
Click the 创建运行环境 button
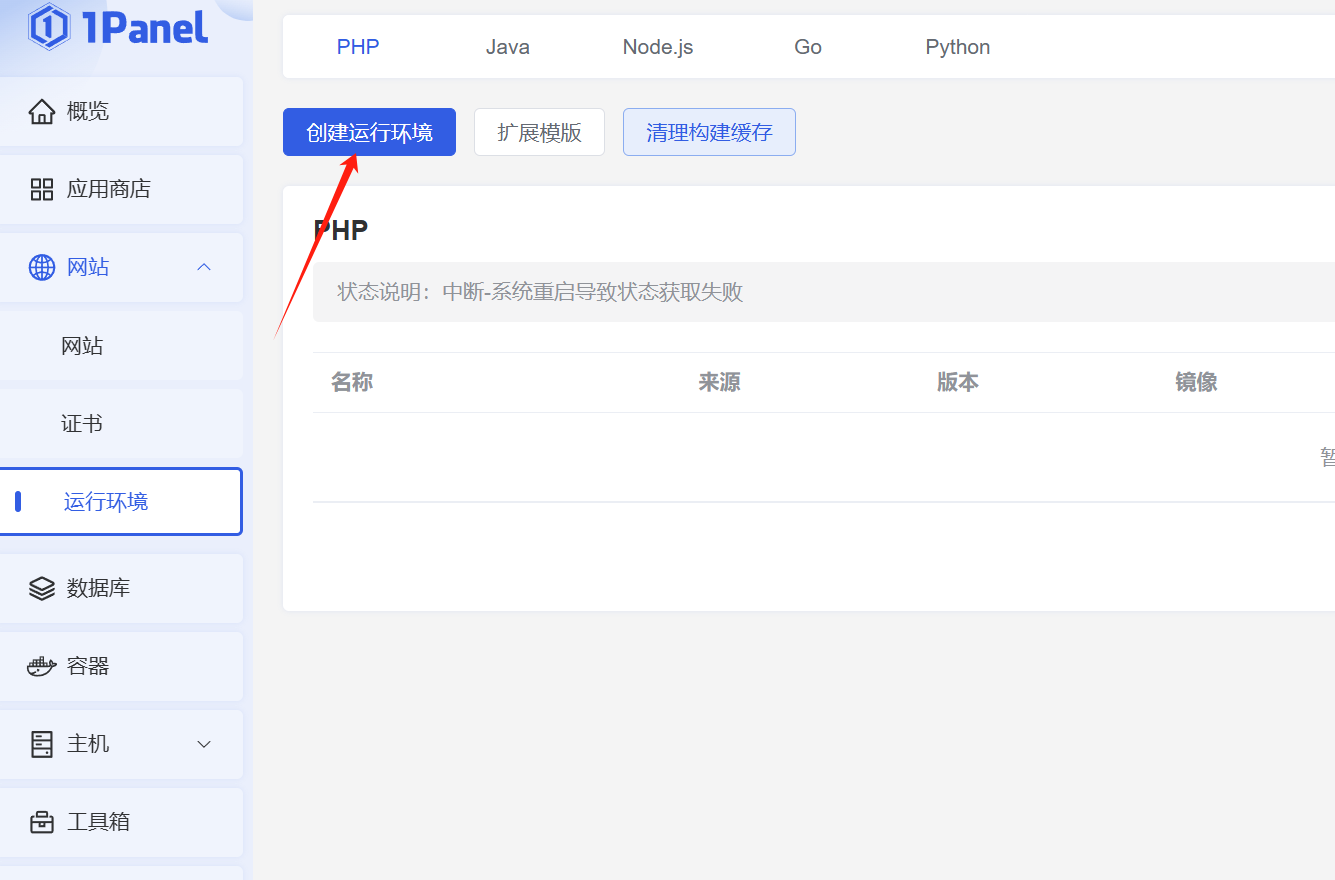(369, 132)
